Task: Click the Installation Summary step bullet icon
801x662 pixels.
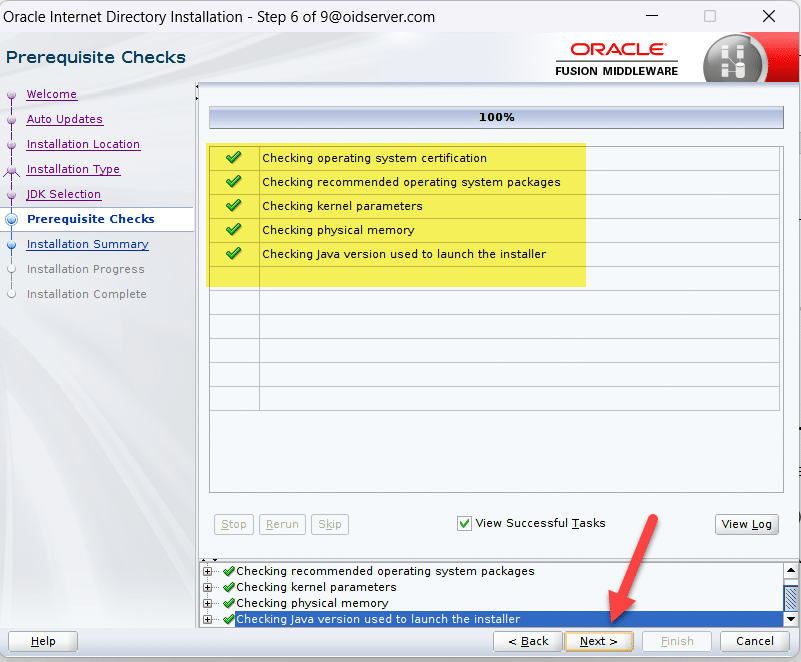Action: point(12,244)
